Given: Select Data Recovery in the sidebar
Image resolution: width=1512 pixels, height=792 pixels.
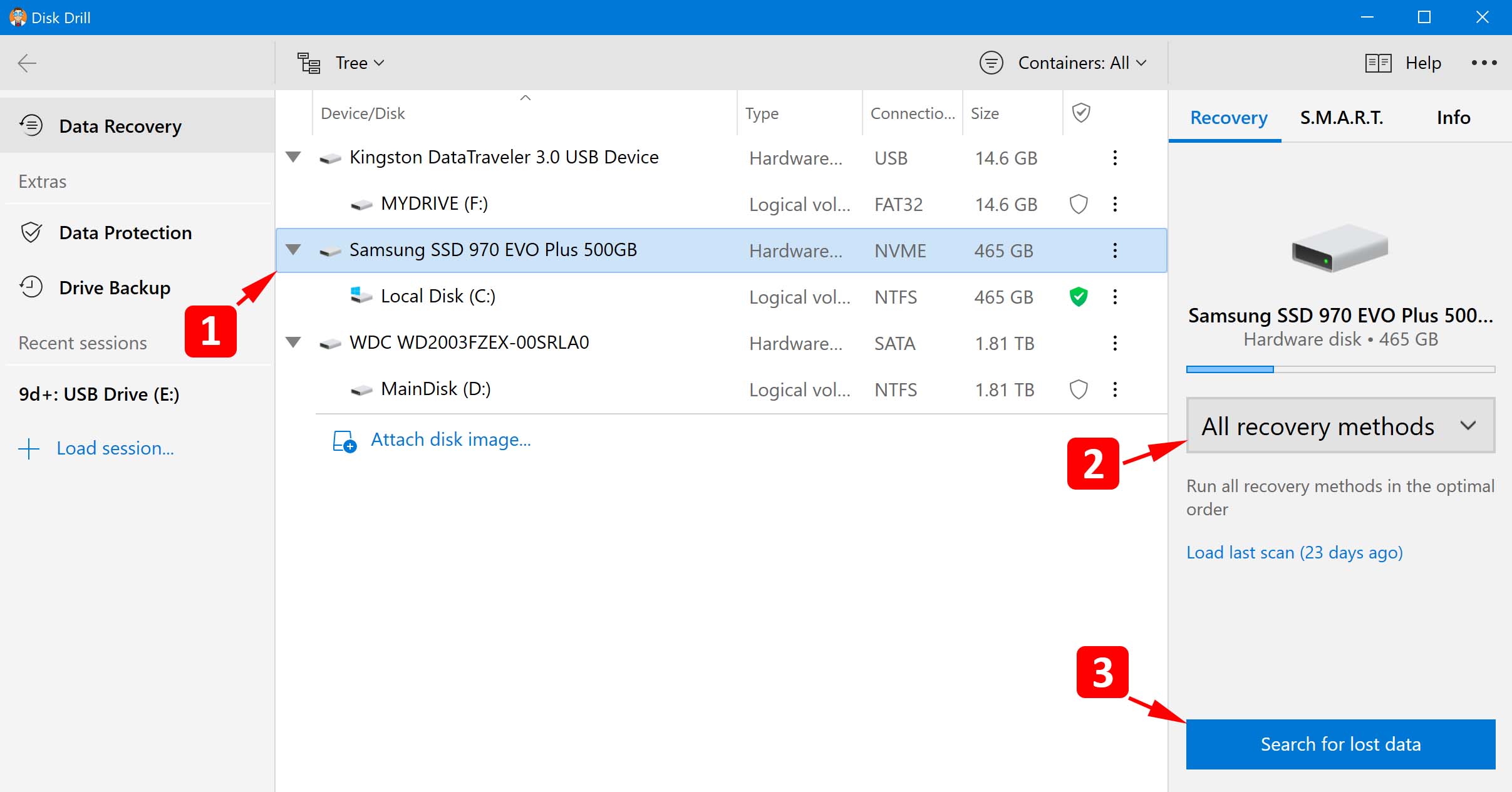Looking at the screenshot, I should (x=137, y=126).
